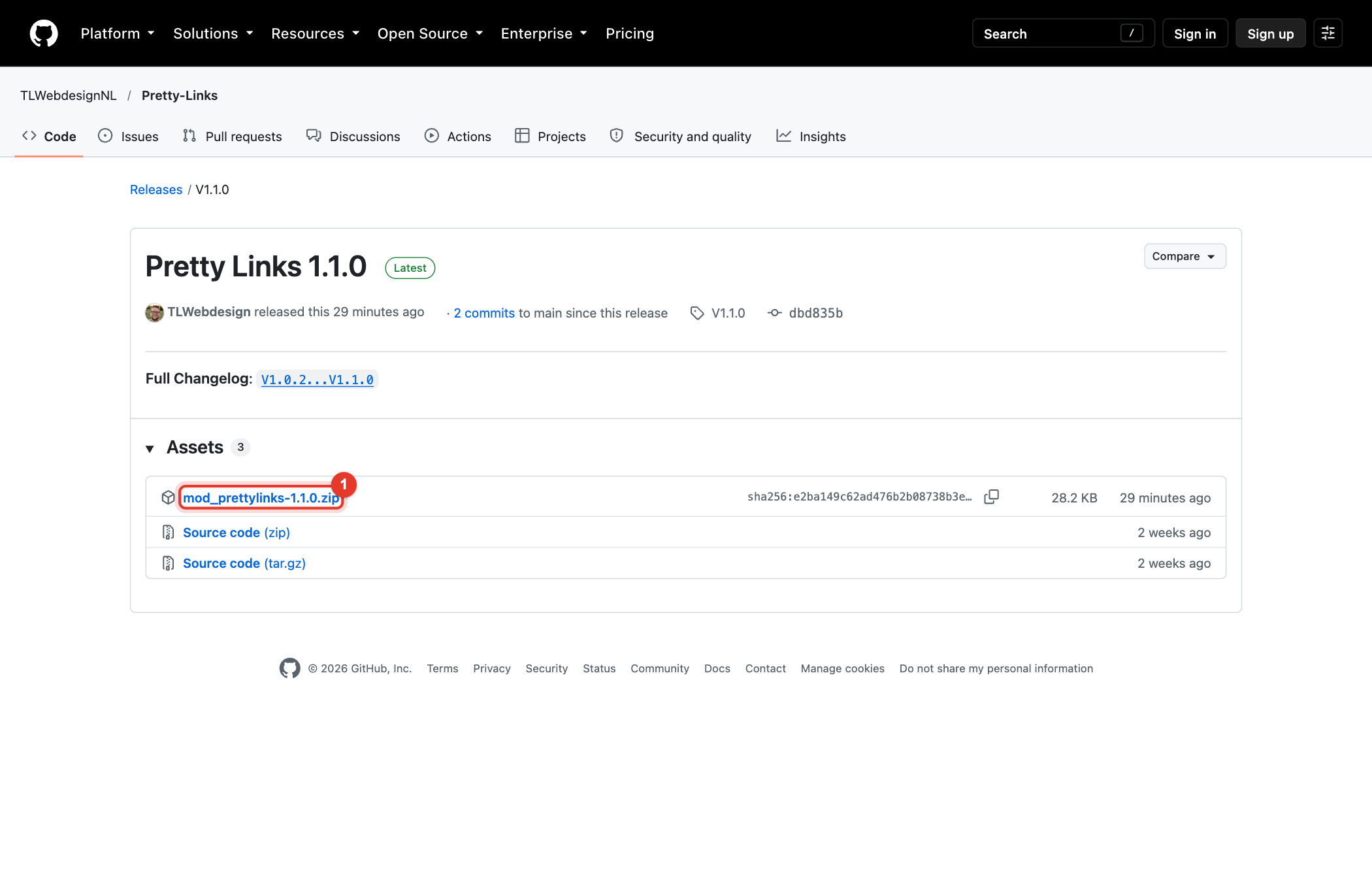The width and height of the screenshot is (1372, 869).
Task: Download mod_prettylinks-1.1.0.zip
Action: pos(261,498)
